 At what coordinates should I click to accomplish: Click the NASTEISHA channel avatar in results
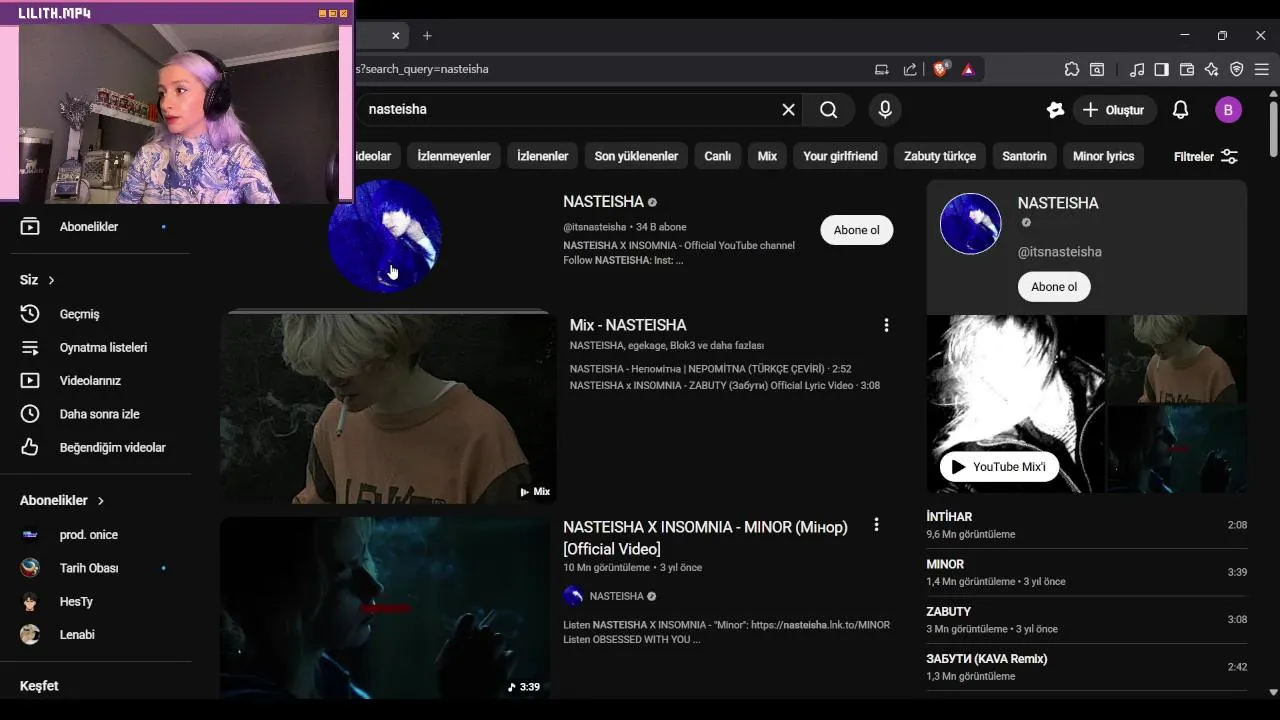pos(385,237)
